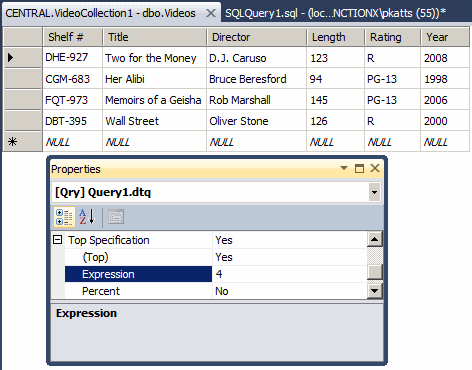Select the Expression property row
472x370 pixels.
tap(138, 274)
